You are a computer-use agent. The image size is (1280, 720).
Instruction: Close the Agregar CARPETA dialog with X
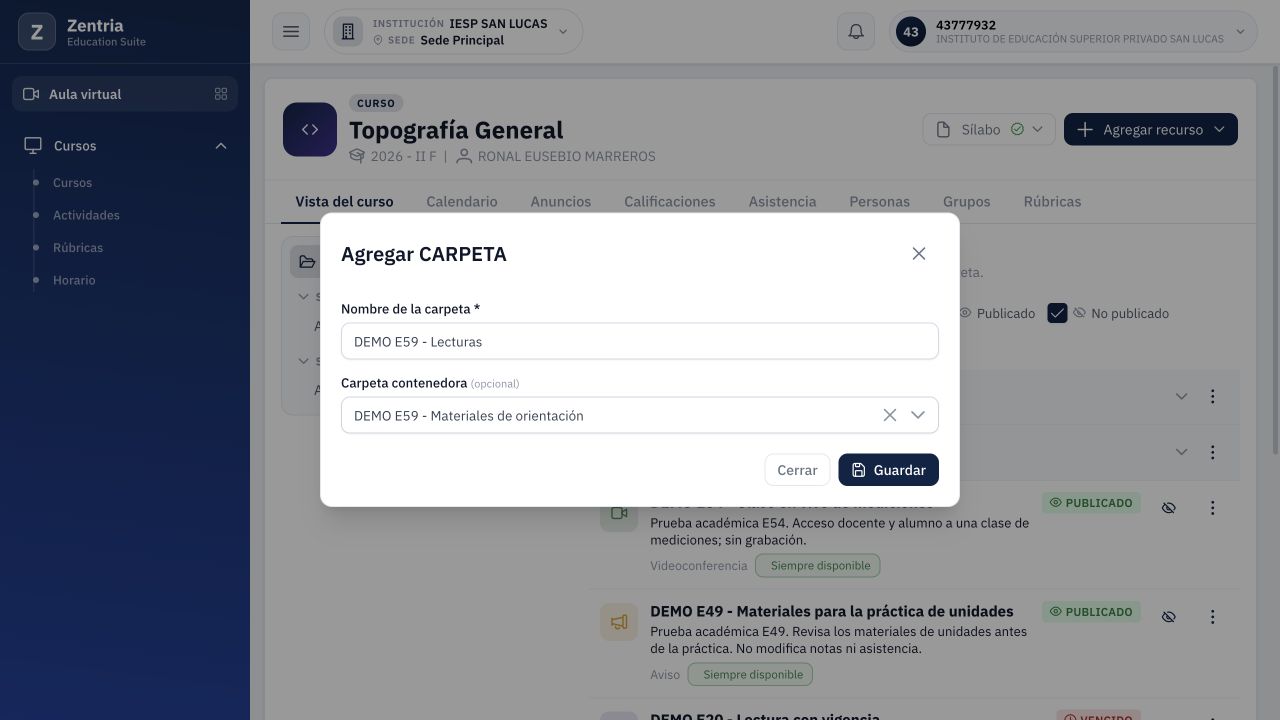coord(919,254)
